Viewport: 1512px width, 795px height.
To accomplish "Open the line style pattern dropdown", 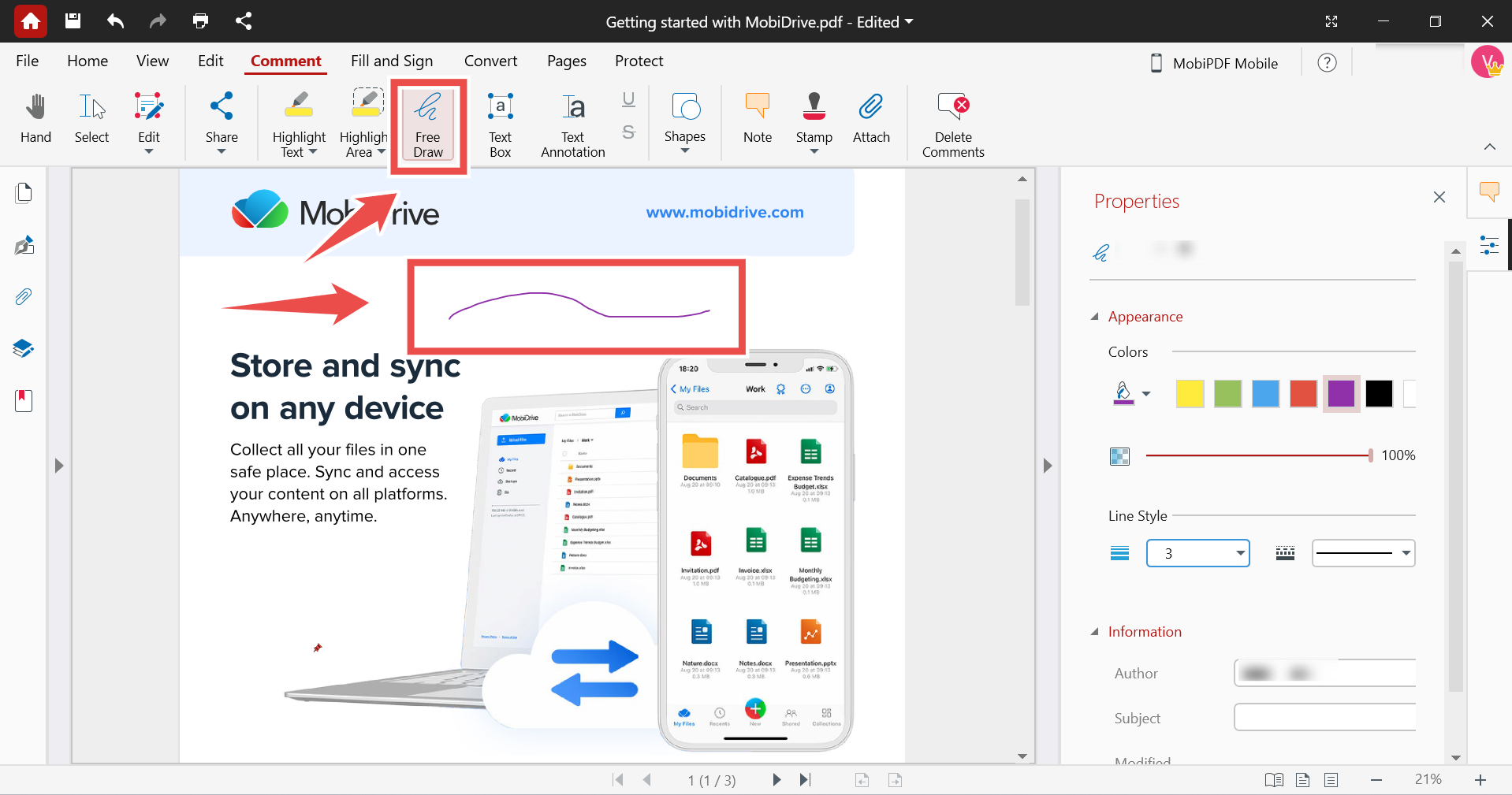I will (1405, 553).
